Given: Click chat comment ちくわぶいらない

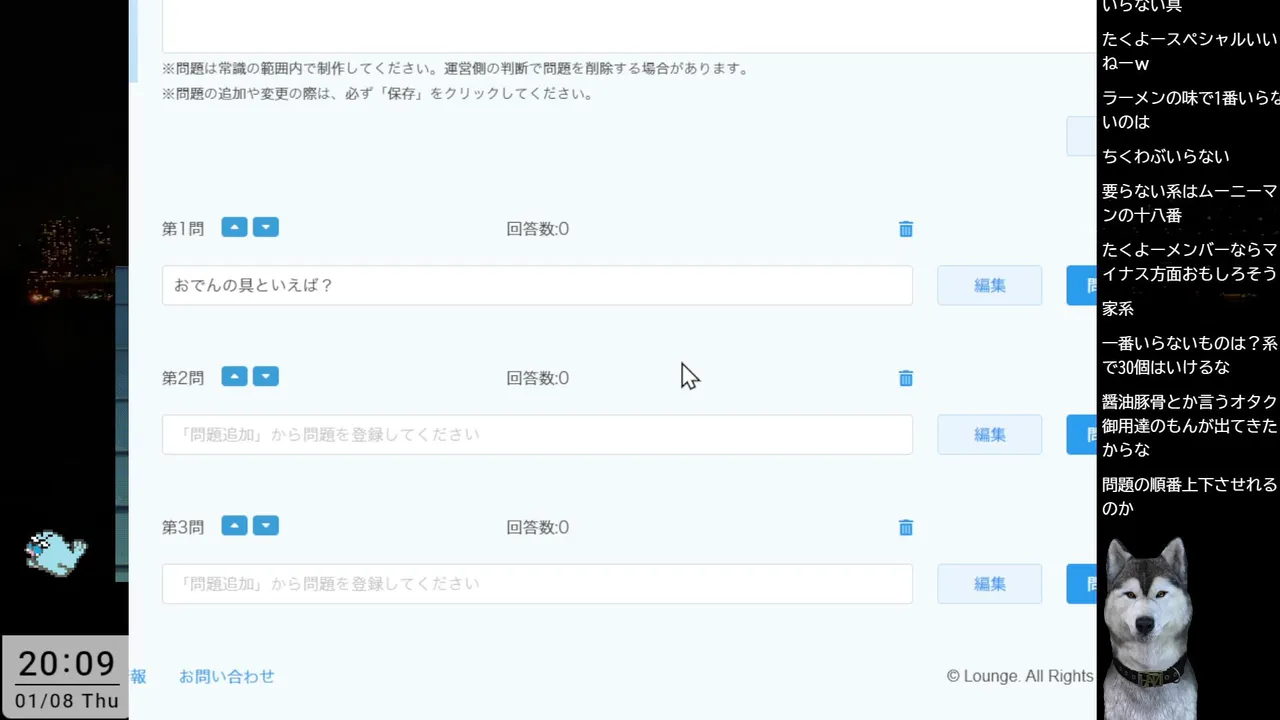Looking at the screenshot, I should 1166,156.
